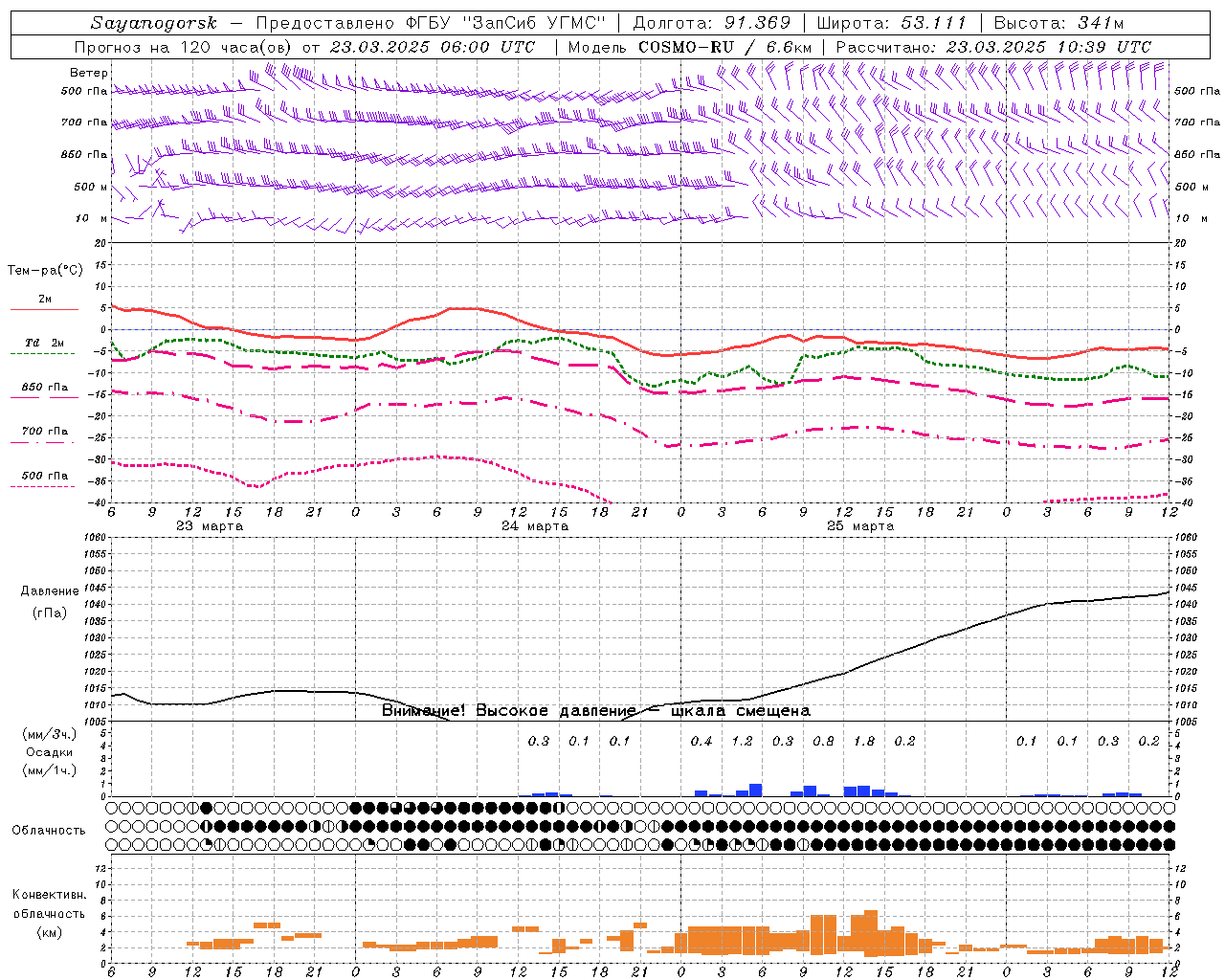Click the green dotted 'Td 2м' legend entry

pos(44,347)
